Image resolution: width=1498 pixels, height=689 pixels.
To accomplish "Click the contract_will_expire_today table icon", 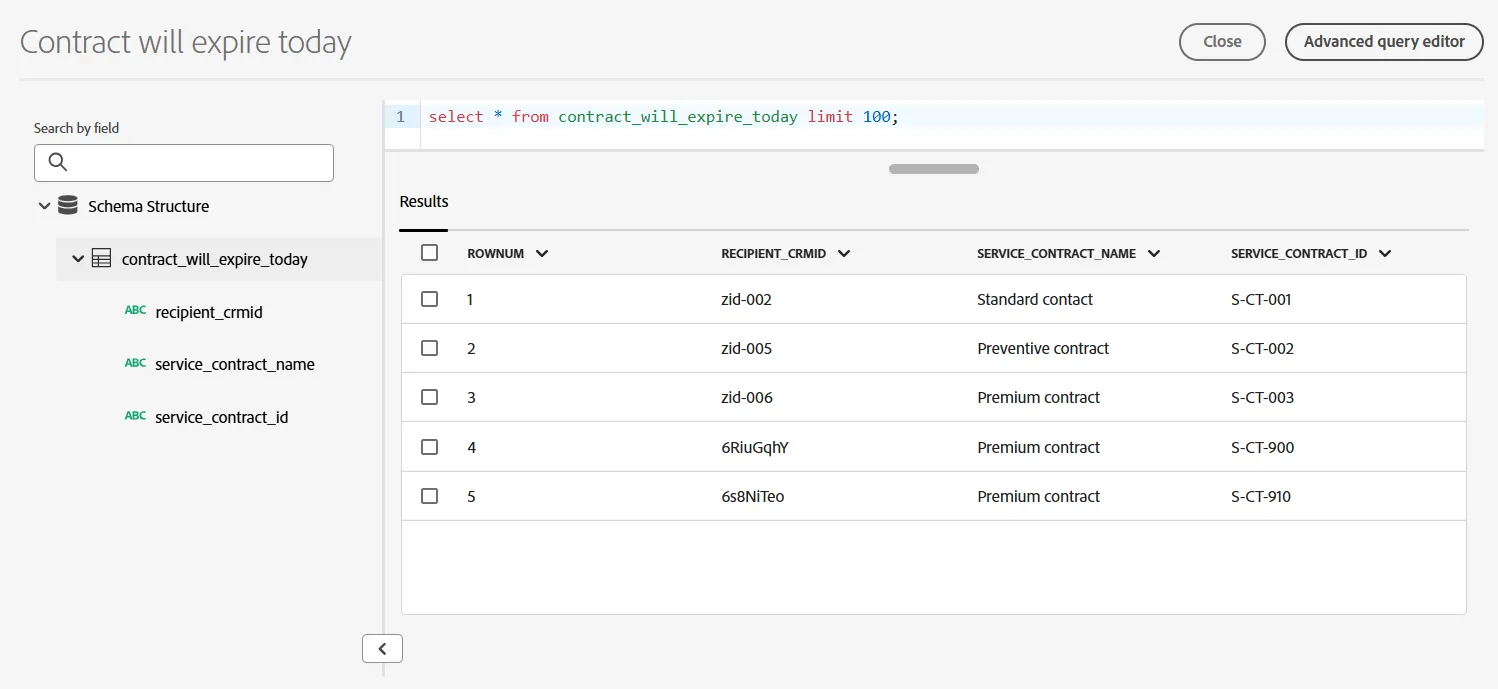I will coord(101,259).
